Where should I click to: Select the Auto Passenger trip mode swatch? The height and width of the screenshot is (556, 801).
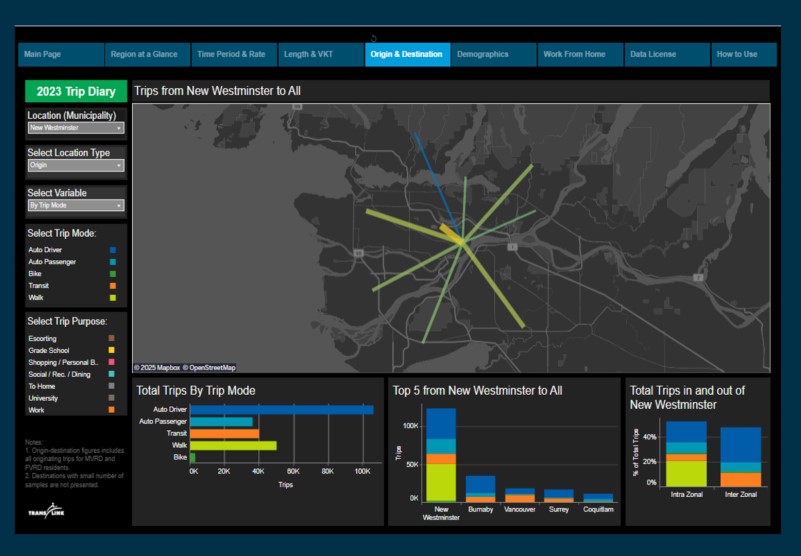click(112, 261)
